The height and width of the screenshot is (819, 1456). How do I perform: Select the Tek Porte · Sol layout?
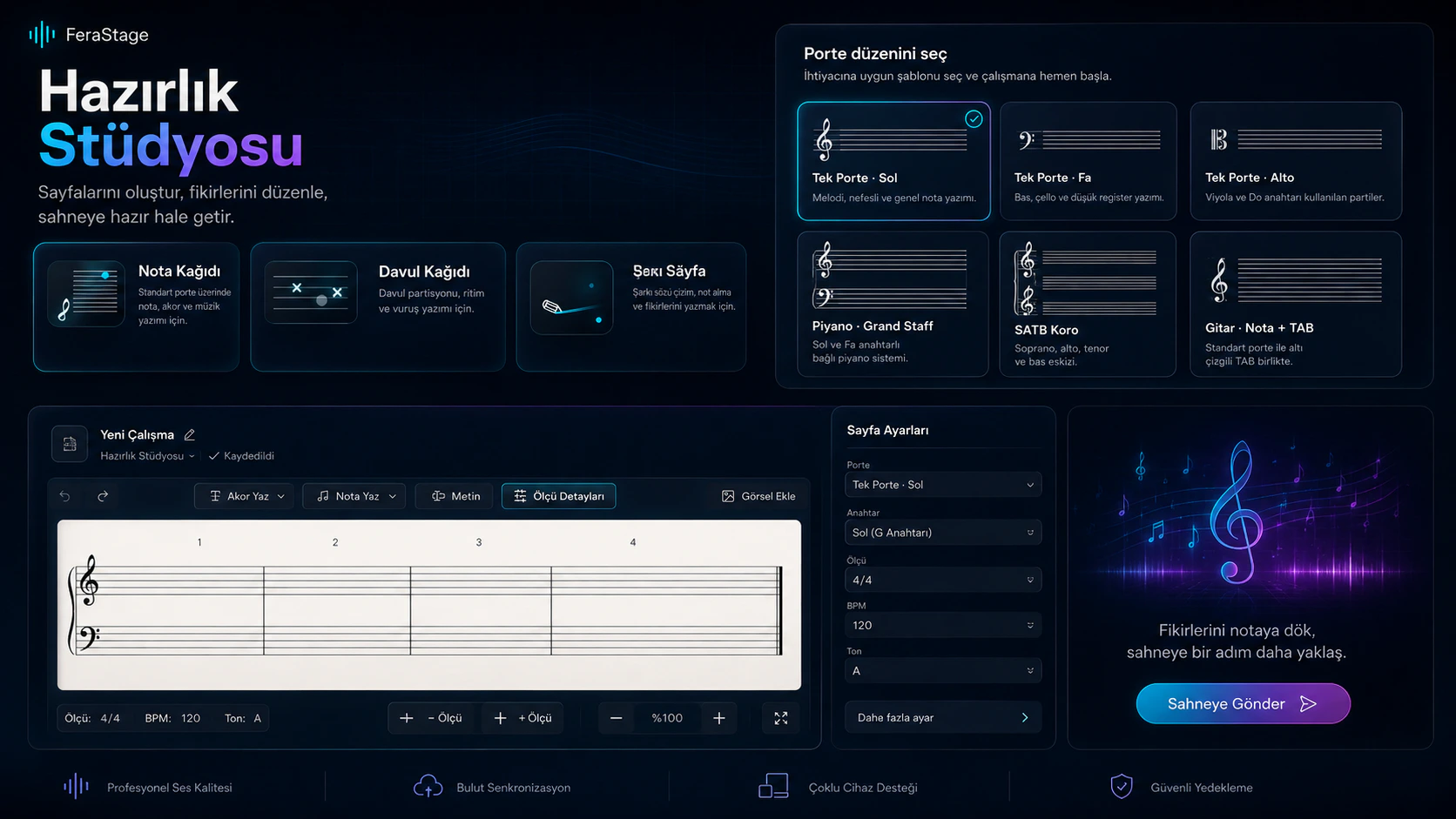[893, 161]
